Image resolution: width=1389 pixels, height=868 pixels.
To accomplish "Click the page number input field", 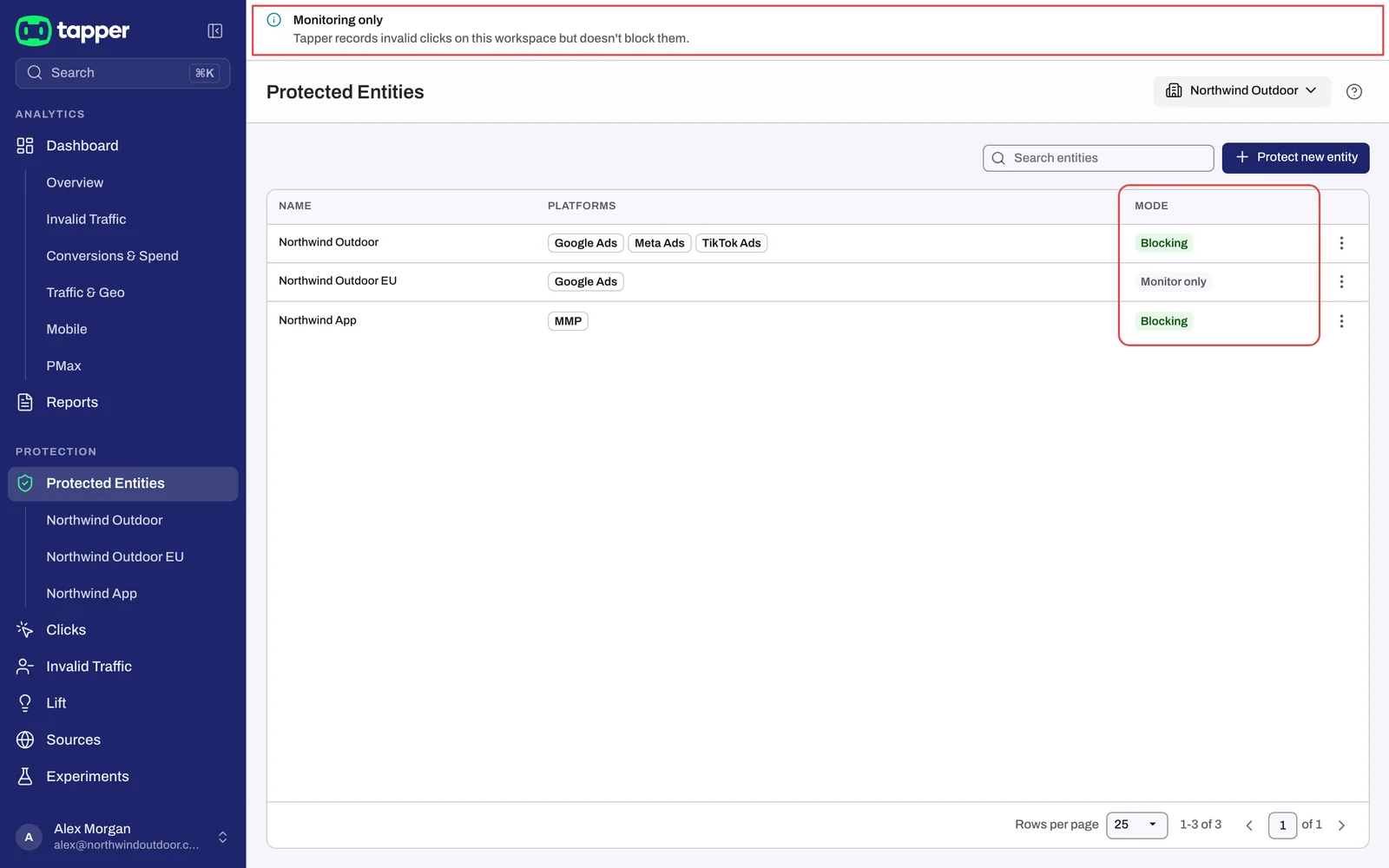I will 1282,825.
